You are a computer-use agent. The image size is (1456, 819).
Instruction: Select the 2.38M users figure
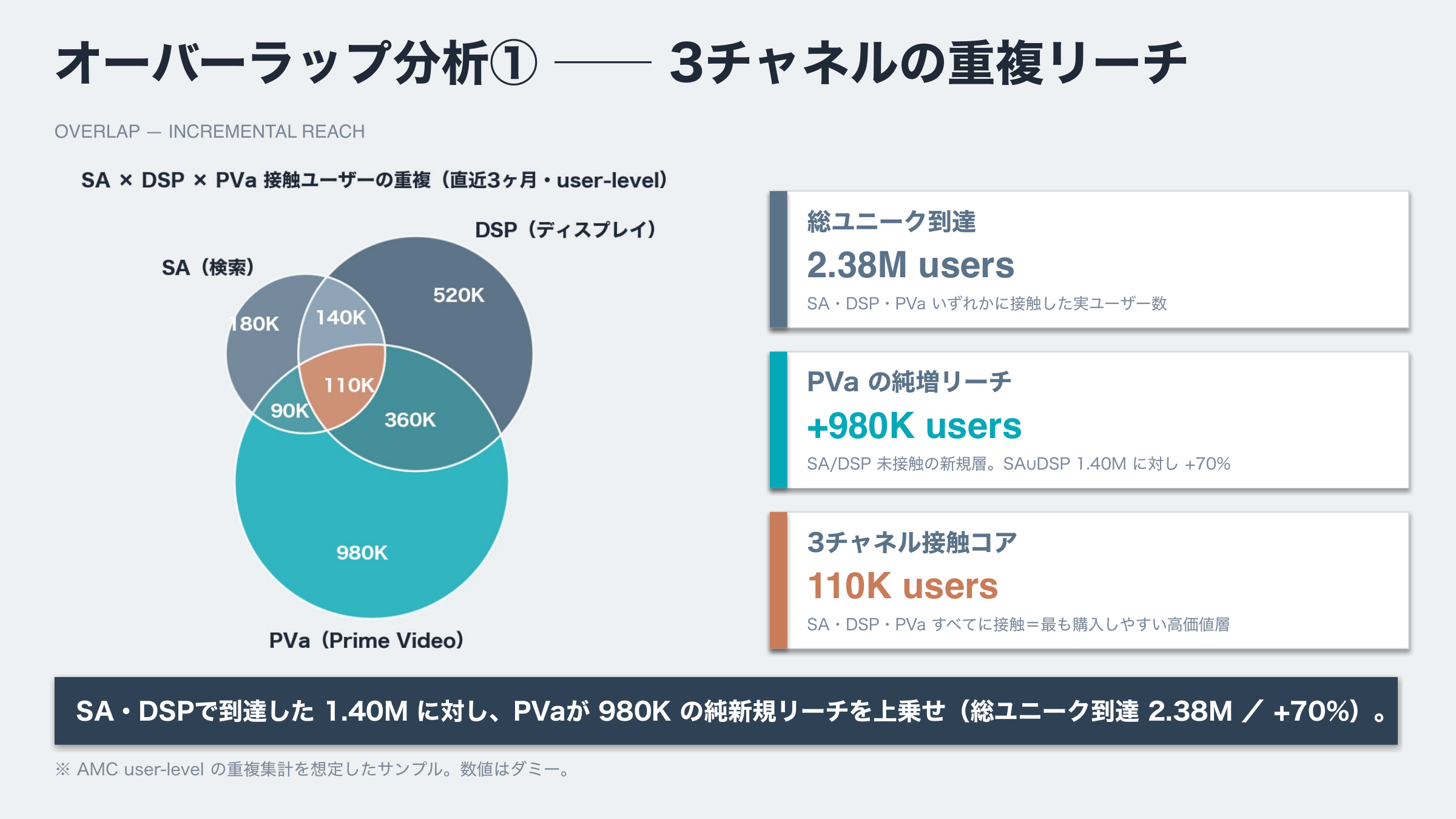[x=911, y=265]
